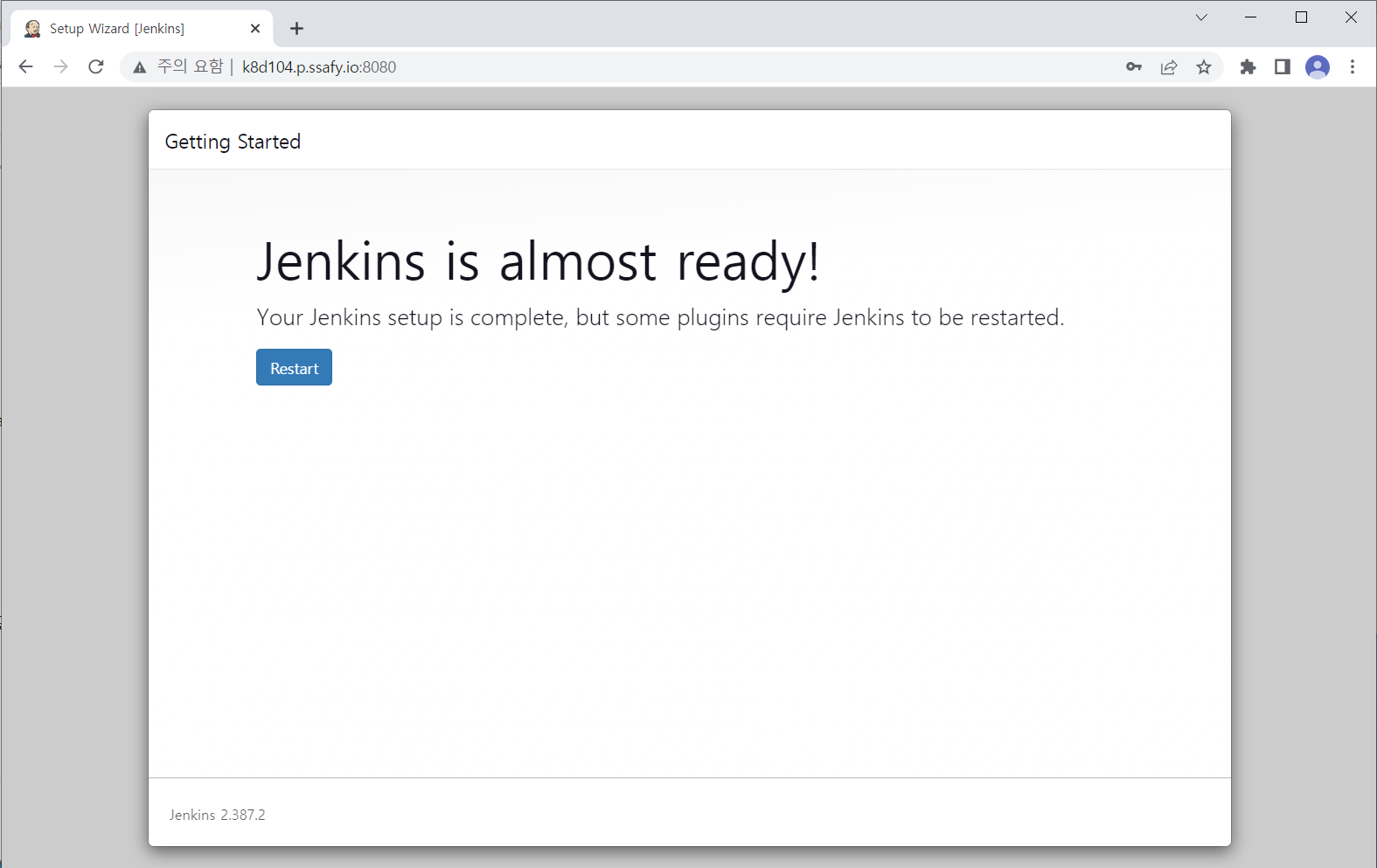The image size is (1377, 868).
Task: Open the Chrome three-dot menu
Action: [1353, 66]
